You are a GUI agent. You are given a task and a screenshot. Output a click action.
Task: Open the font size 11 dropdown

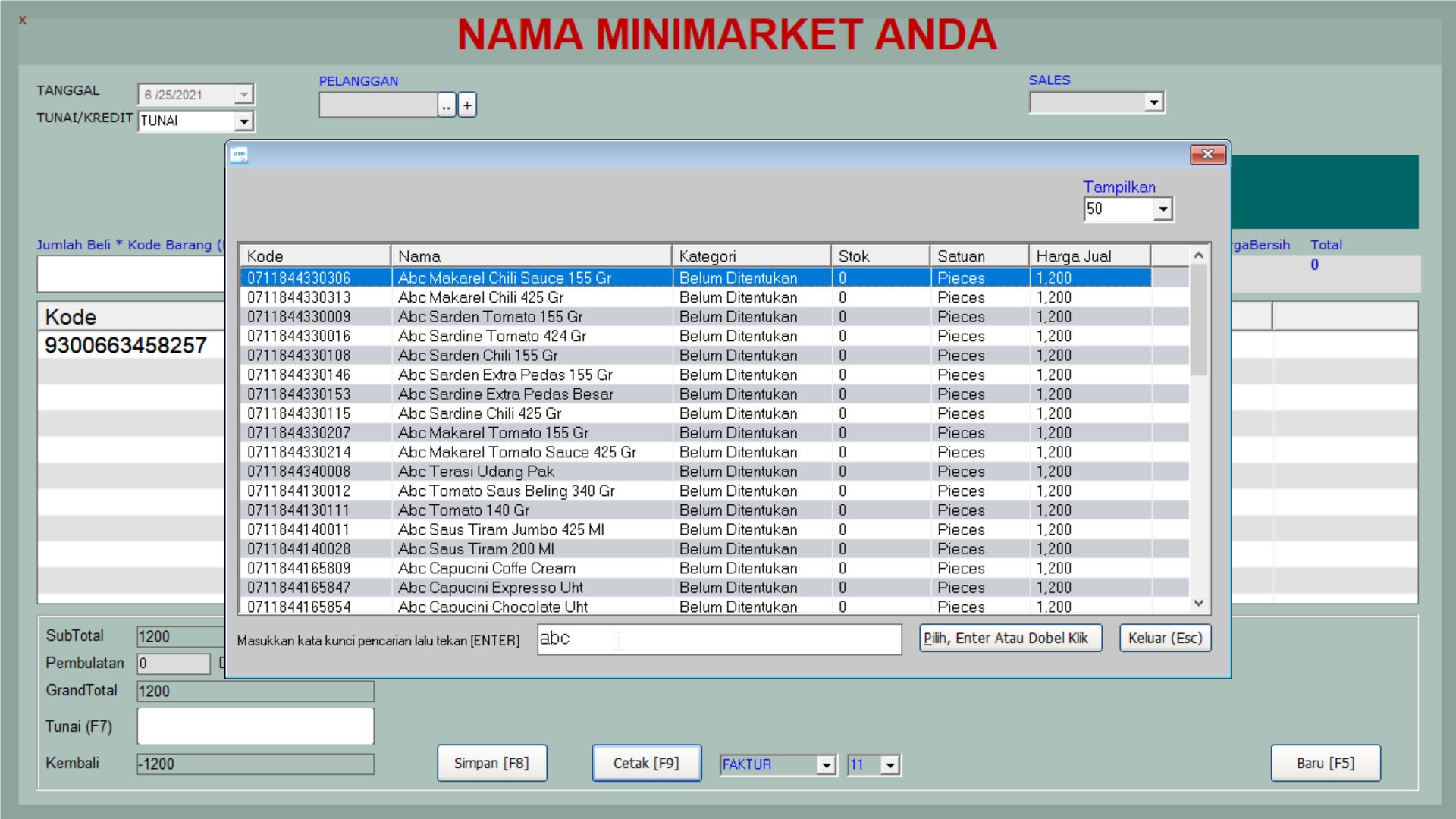[x=890, y=765]
